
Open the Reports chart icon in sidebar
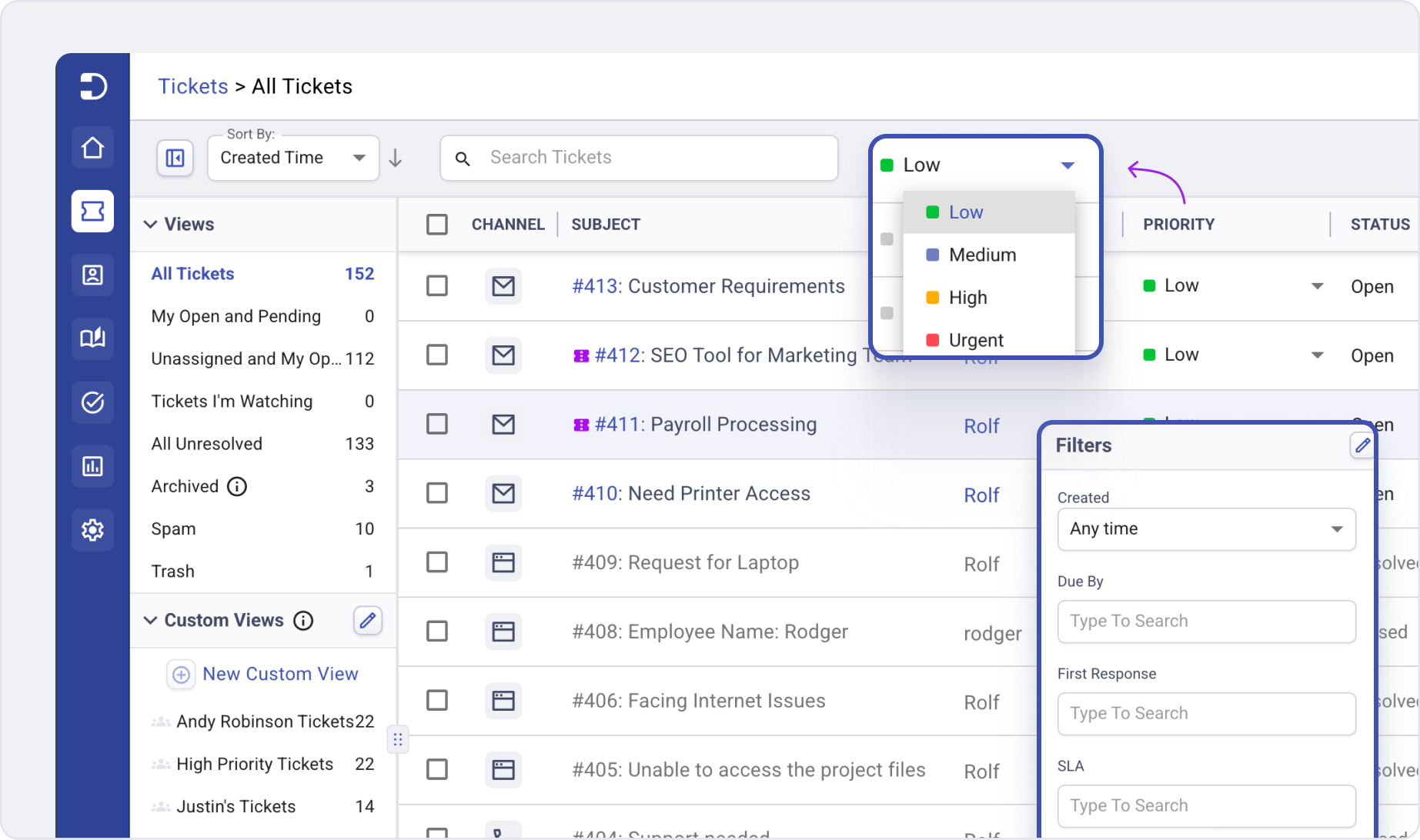tap(92, 466)
